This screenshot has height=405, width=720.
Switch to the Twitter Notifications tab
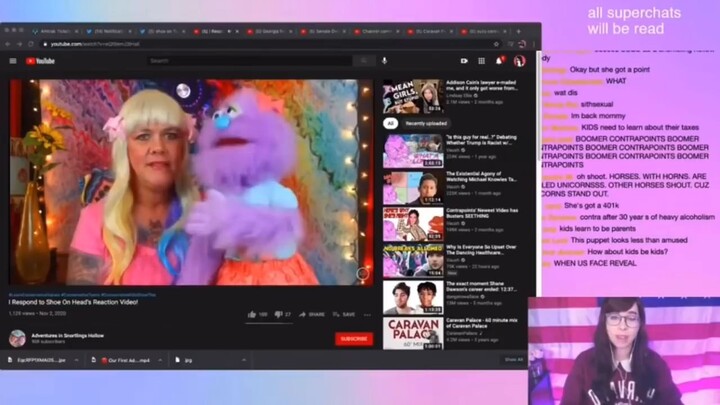coord(109,31)
